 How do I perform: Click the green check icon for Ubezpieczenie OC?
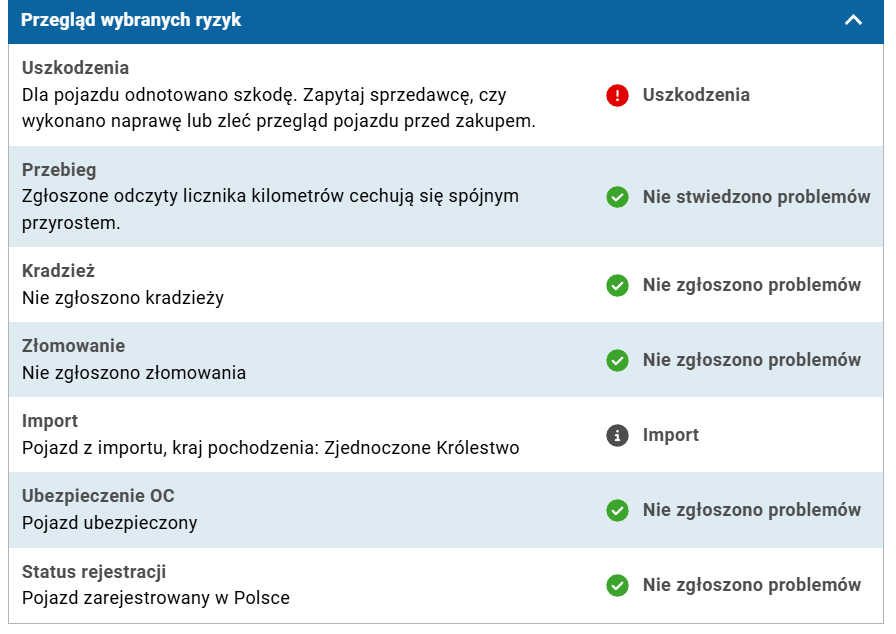(x=618, y=510)
